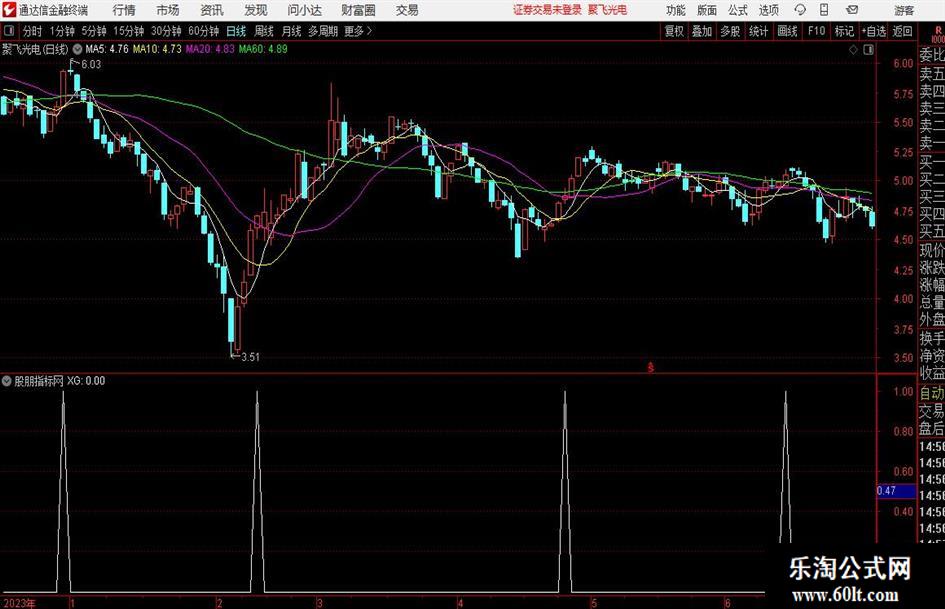Viewport: 945px width, 609px height.
Task: Click the red $ marker on the chart
Action: pyautogui.click(x=650, y=367)
